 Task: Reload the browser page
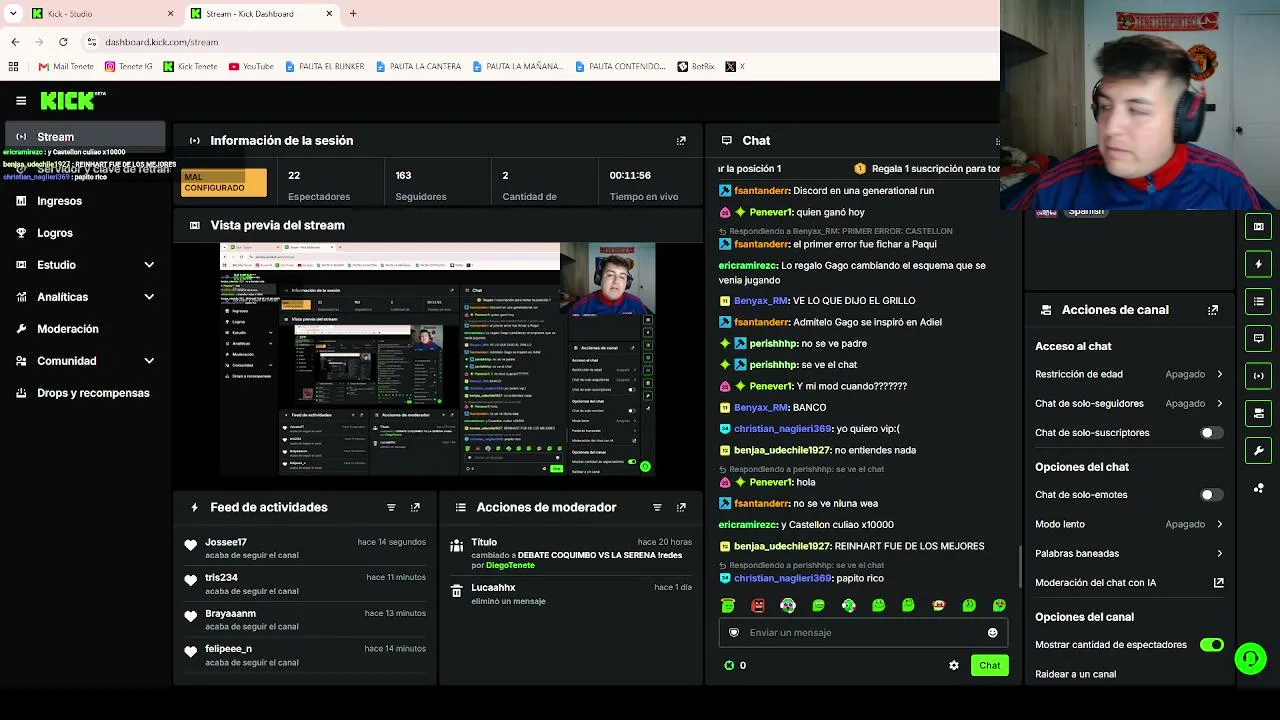pos(63,42)
